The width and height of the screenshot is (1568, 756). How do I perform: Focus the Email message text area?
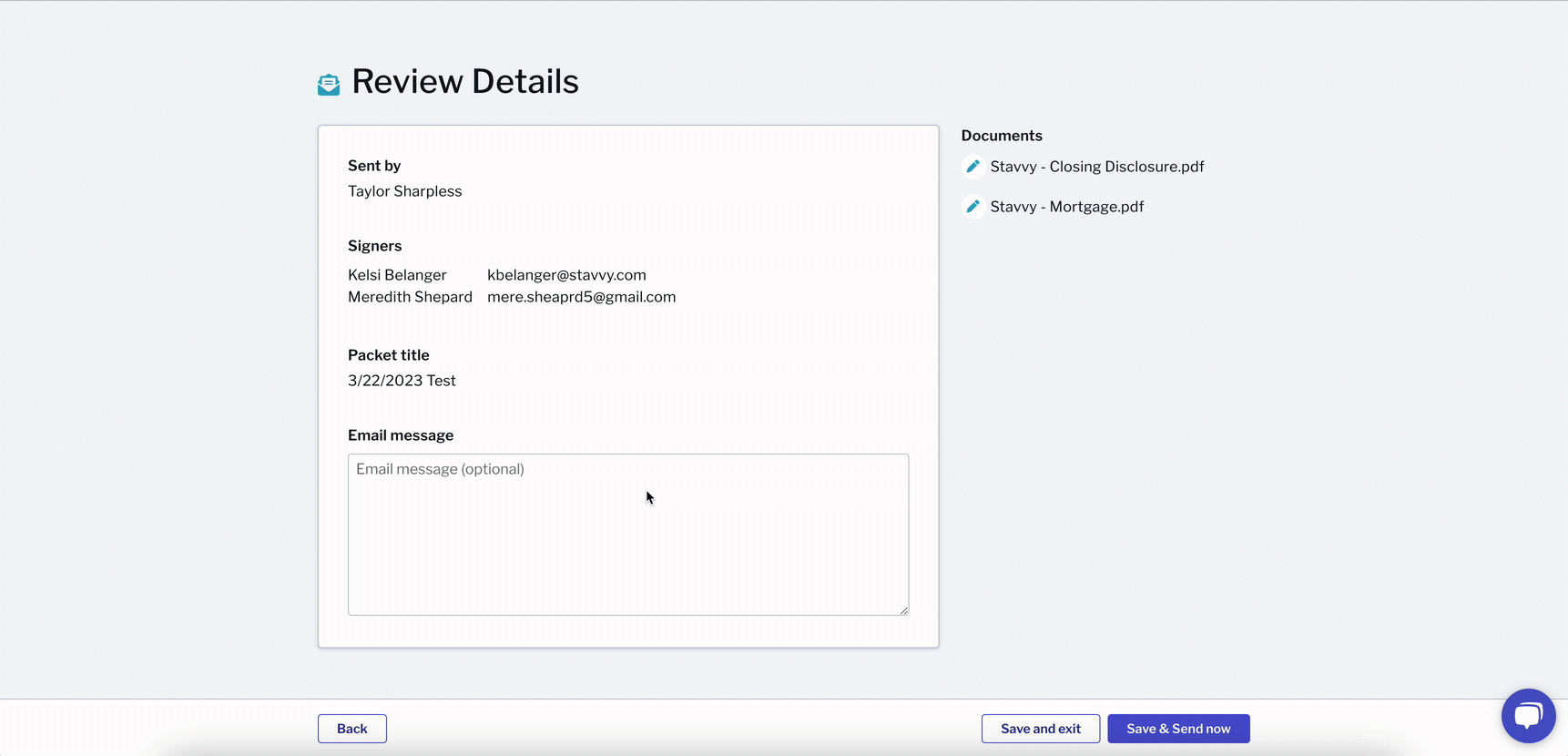[x=628, y=535]
